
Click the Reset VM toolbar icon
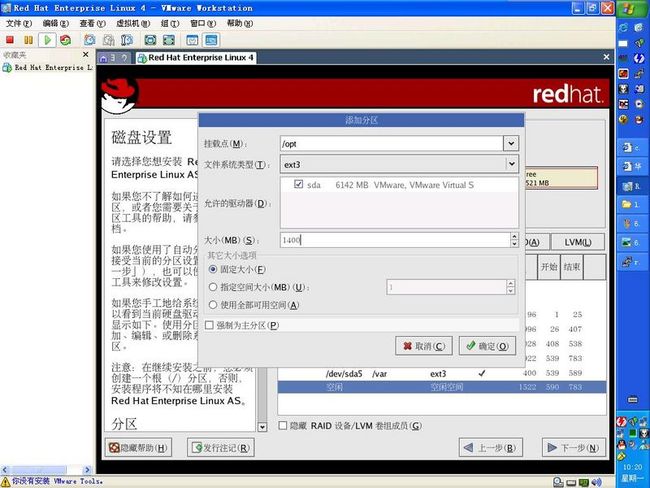[65, 40]
